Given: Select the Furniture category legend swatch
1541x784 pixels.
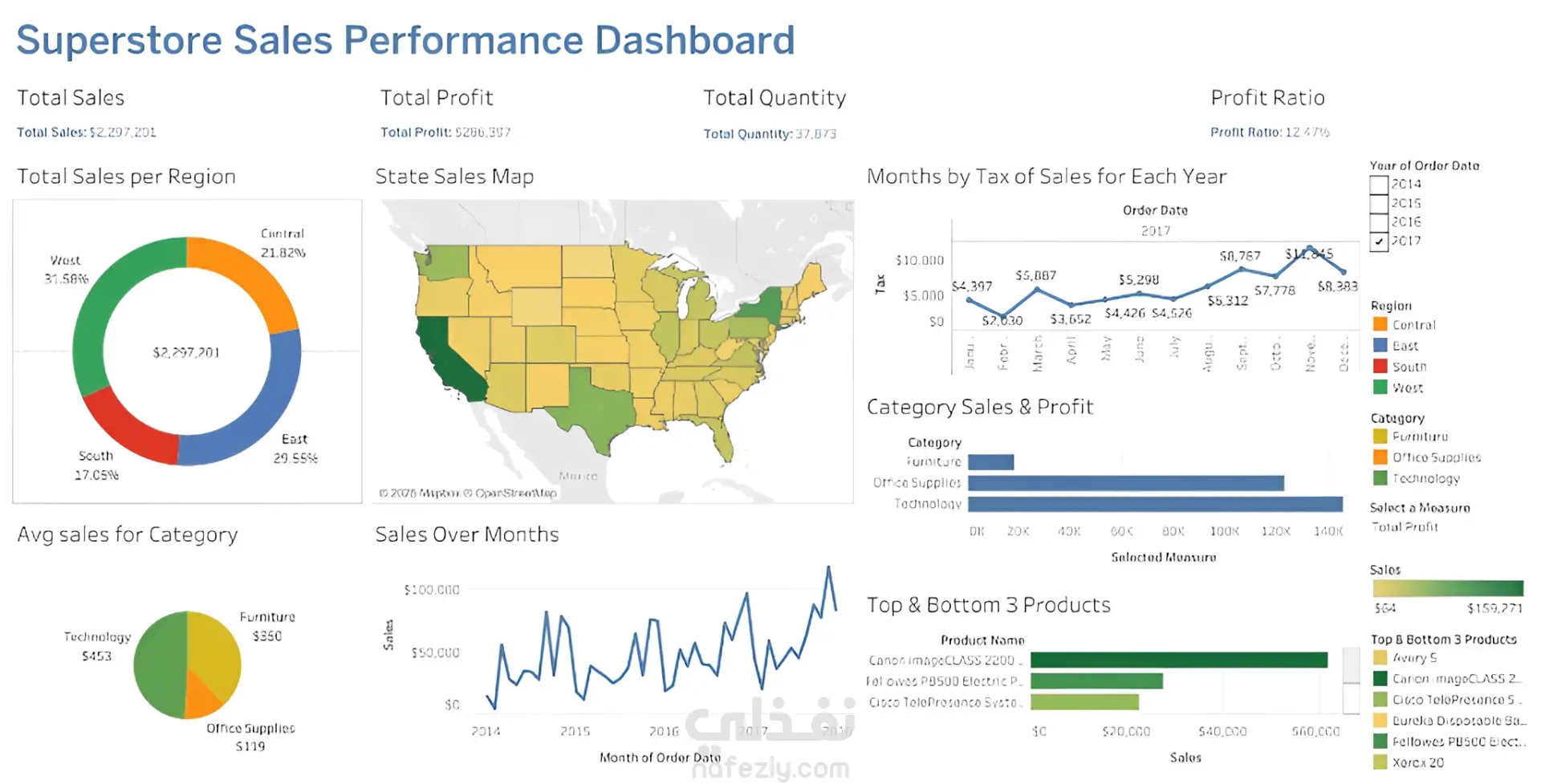Looking at the screenshot, I should pos(1380,437).
